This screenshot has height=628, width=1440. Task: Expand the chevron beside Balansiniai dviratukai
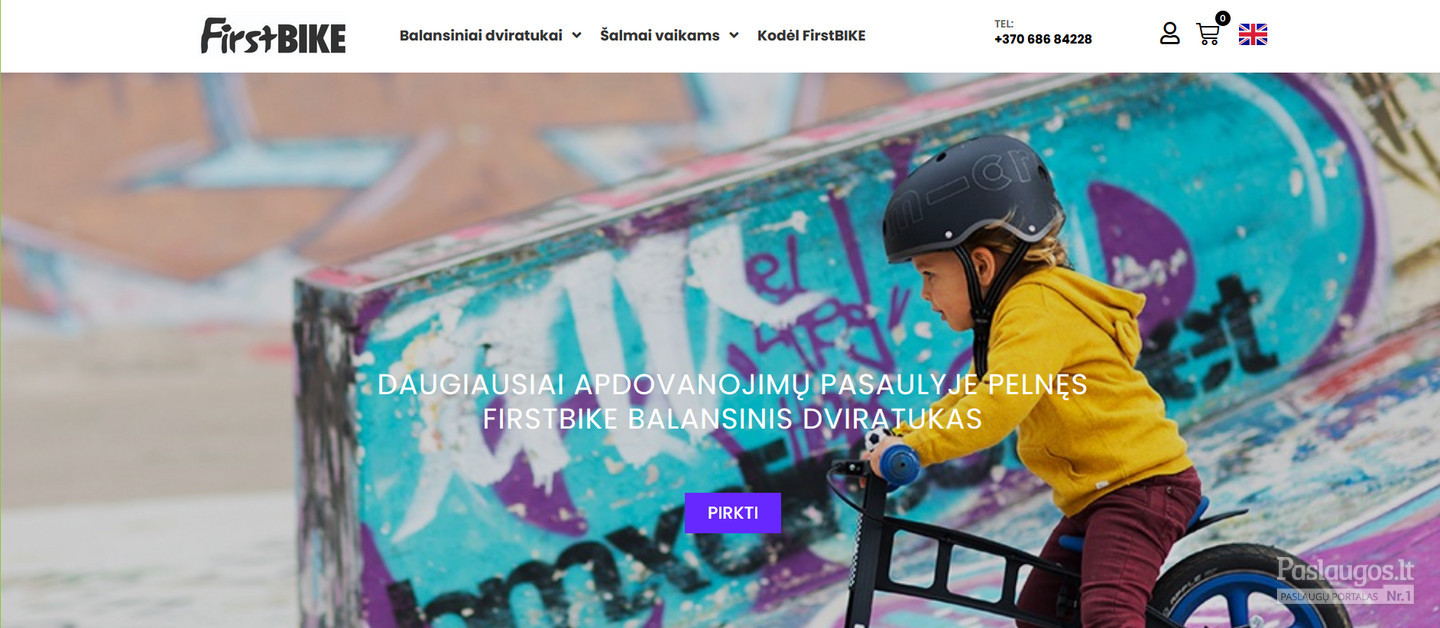point(576,35)
